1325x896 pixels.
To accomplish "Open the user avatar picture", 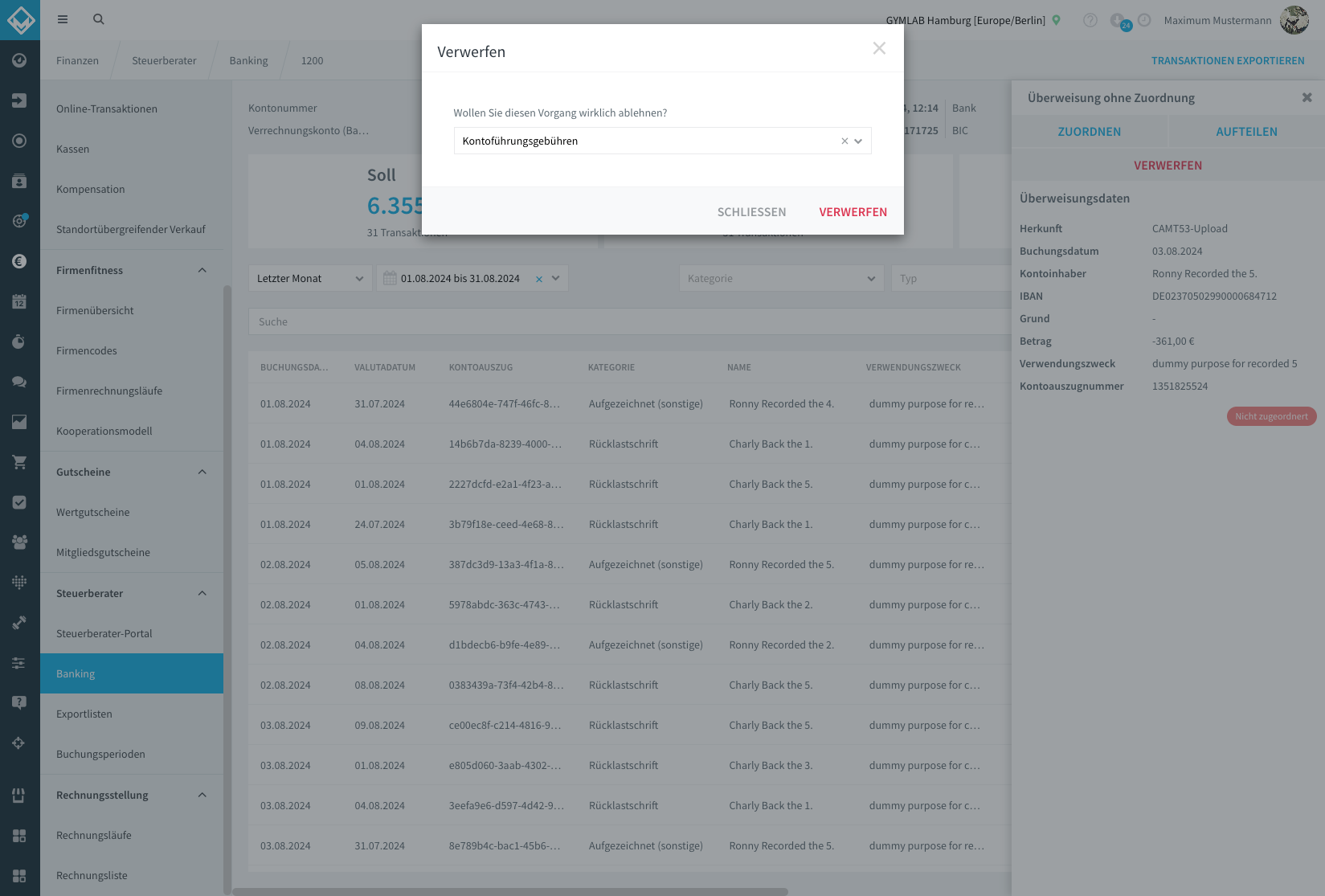I will [x=1294, y=20].
